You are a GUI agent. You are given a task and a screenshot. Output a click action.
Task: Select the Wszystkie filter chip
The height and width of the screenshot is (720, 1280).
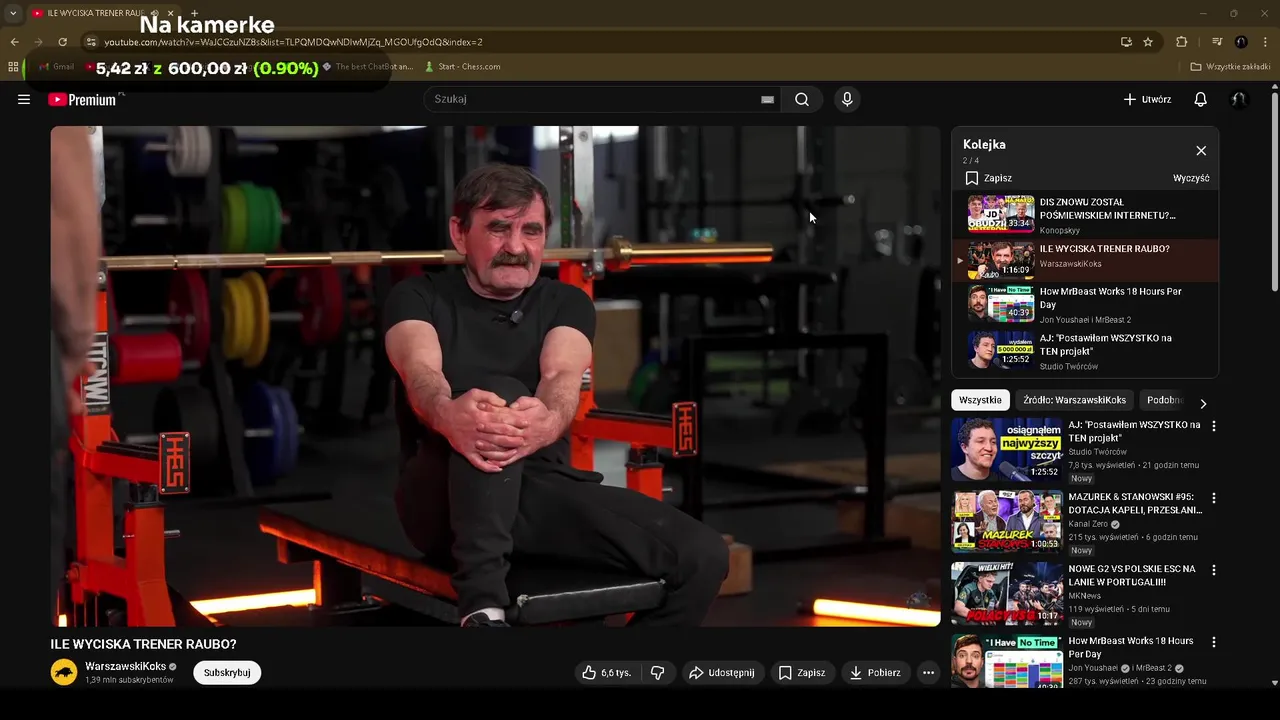tap(980, 400)
